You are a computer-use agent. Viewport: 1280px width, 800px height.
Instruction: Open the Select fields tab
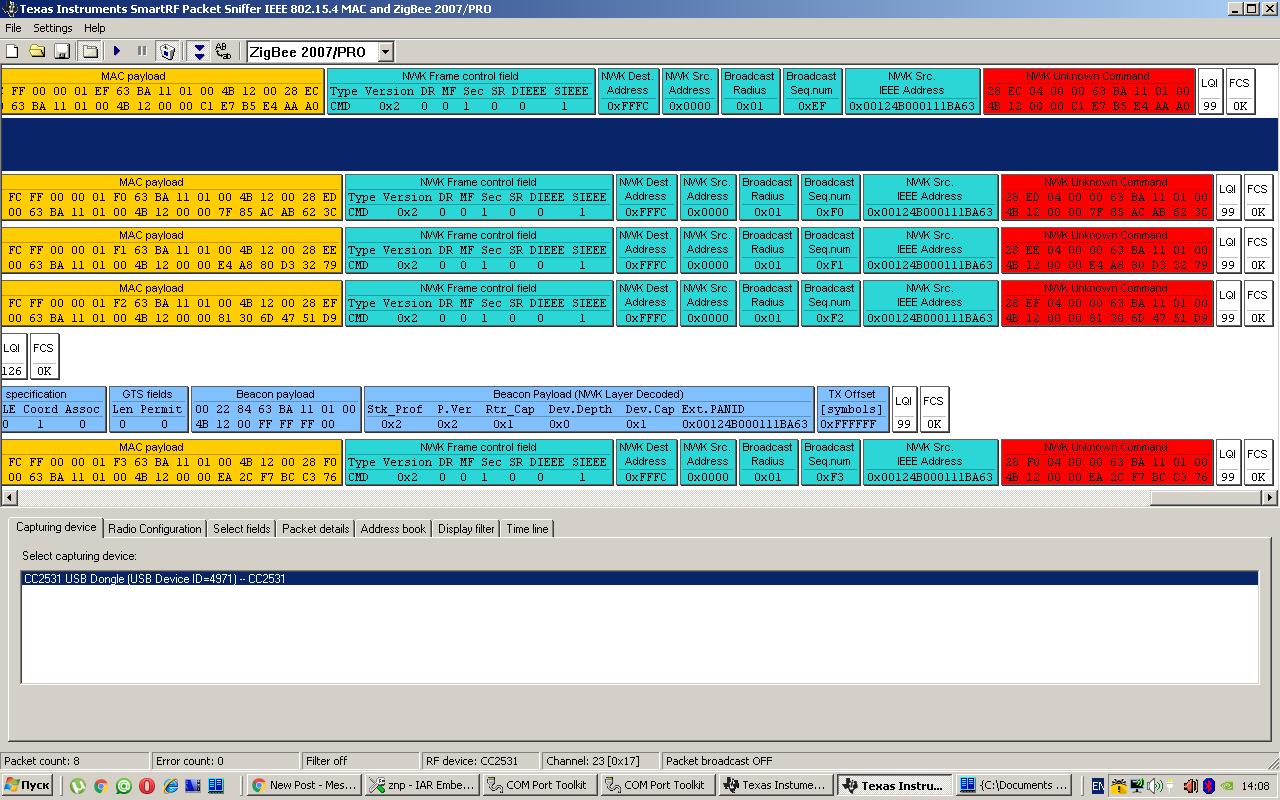[x=241, y=529]
